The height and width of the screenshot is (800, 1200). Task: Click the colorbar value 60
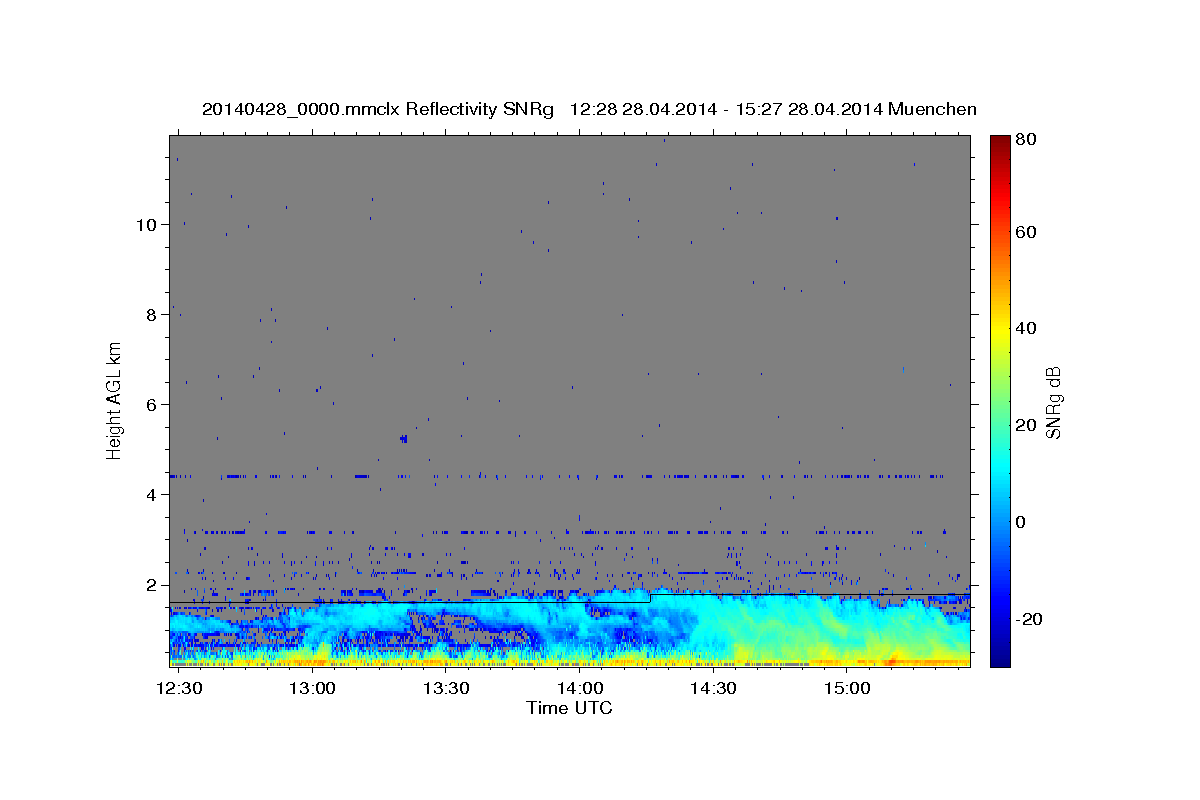1026,232
